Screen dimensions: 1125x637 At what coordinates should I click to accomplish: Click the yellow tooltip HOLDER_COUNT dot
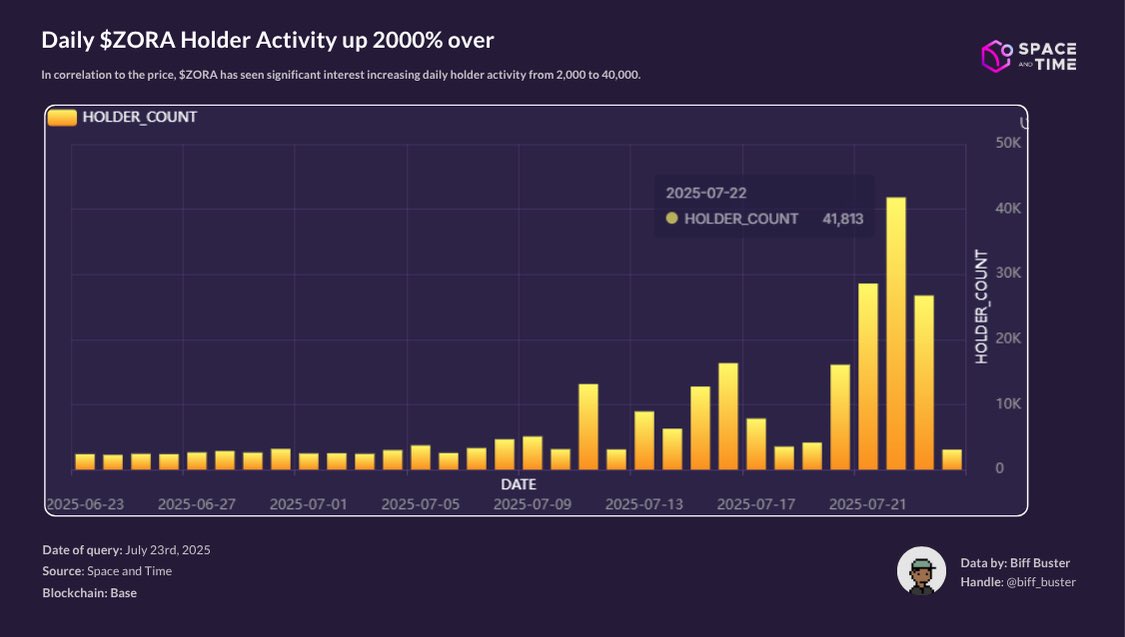(672, 218)
